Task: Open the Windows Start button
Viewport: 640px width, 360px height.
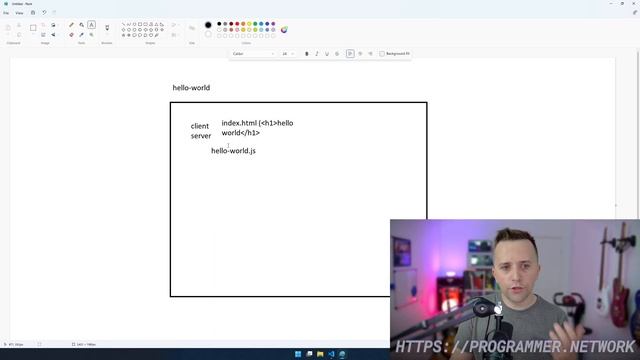Action: (x=298, y=354)
